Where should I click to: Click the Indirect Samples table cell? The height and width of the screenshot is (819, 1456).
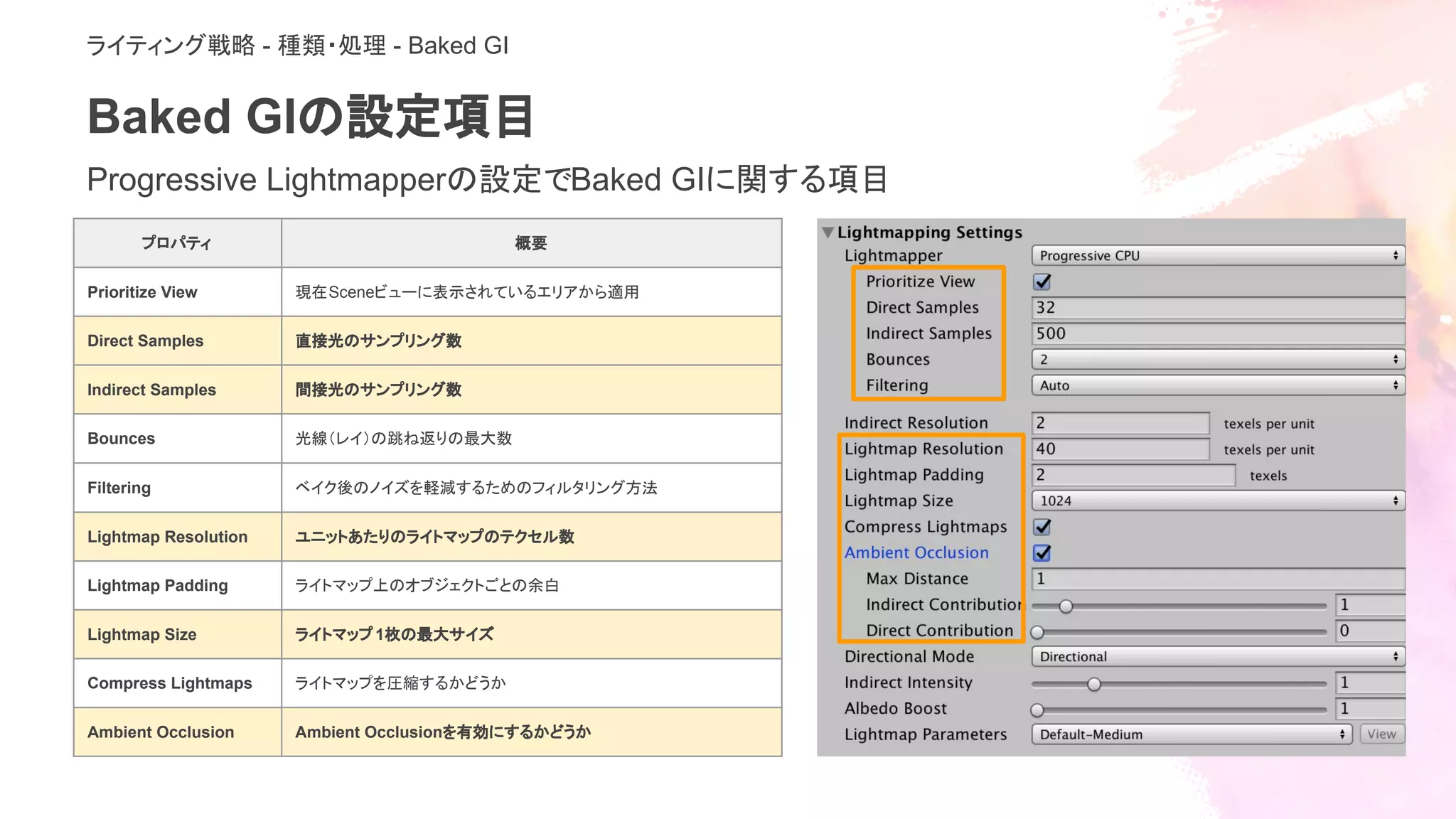click(x=178, y=390)
